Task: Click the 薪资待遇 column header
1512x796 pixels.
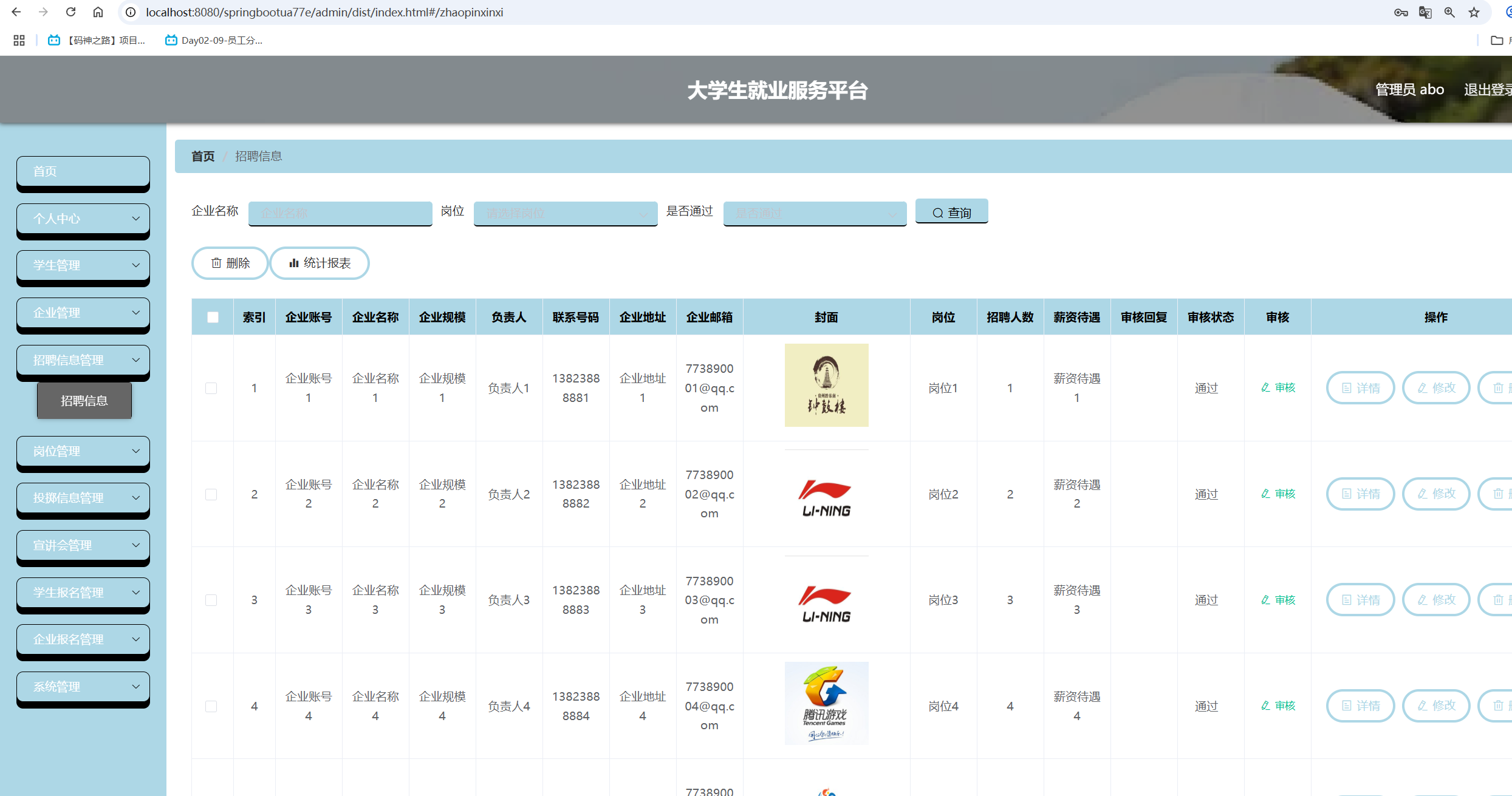Action: (x=1077, y=317)
